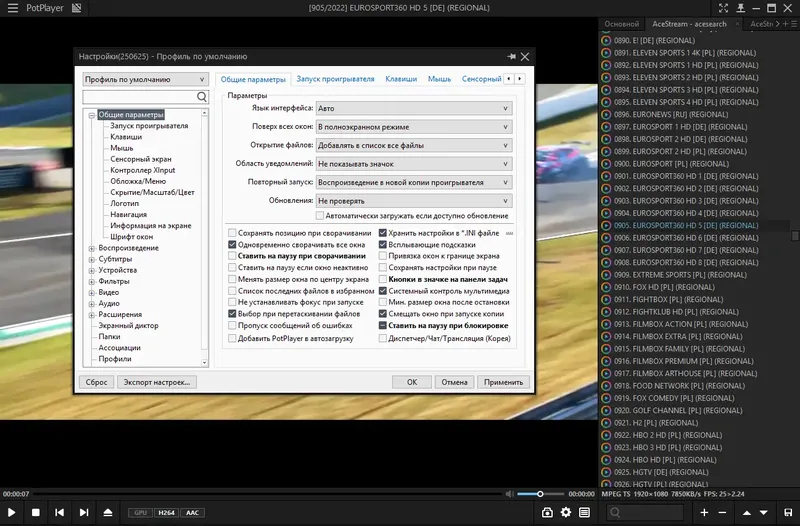
Task: Toggle the playlist panel icon
Action: pyautogui.click(x=585, y=513)
